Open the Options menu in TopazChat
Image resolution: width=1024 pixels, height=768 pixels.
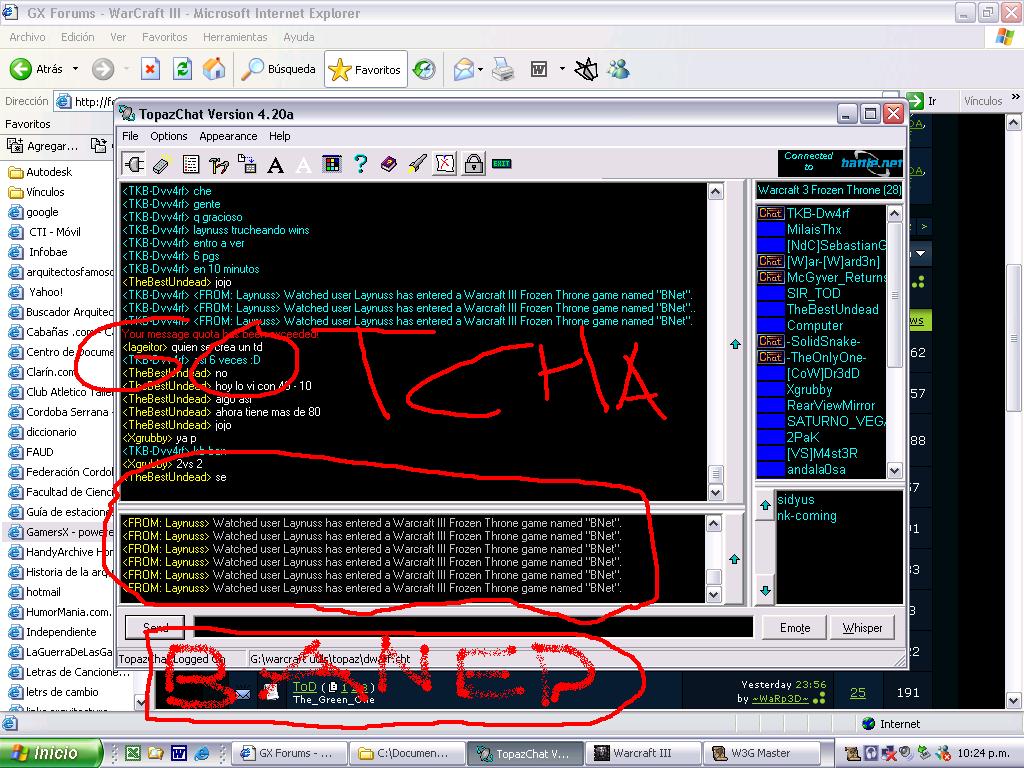tap(168, 136)
